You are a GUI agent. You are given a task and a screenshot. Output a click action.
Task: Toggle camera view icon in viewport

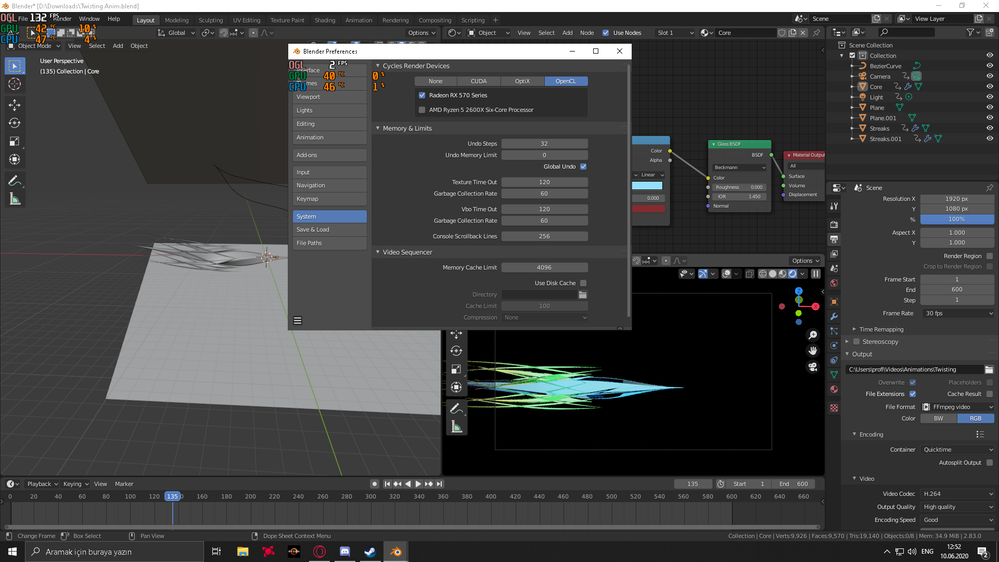tap(812, 366)
